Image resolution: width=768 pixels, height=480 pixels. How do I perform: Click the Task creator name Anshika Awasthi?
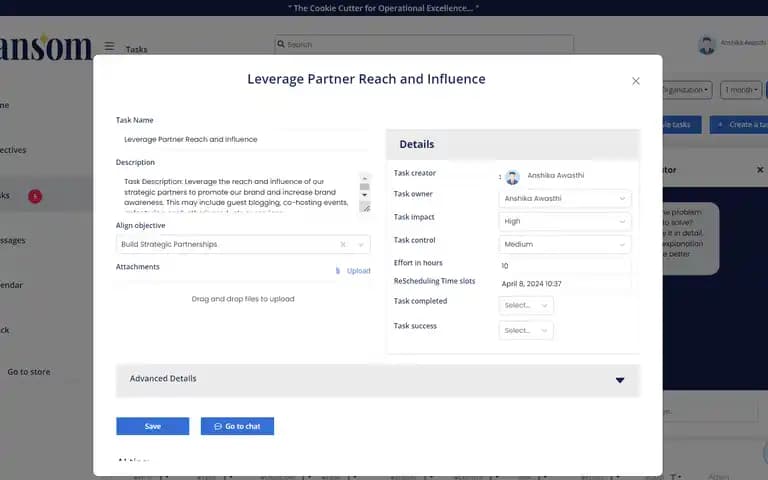555,175
